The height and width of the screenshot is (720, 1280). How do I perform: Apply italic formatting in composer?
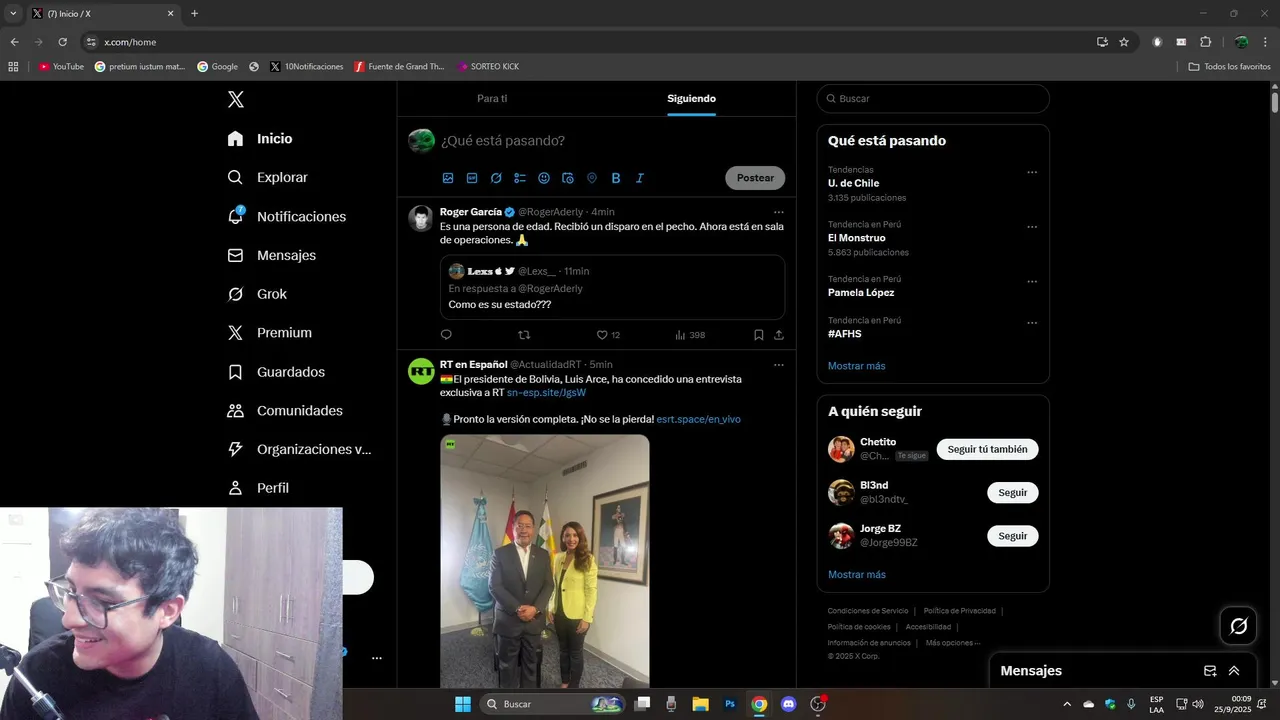point(640,178)
